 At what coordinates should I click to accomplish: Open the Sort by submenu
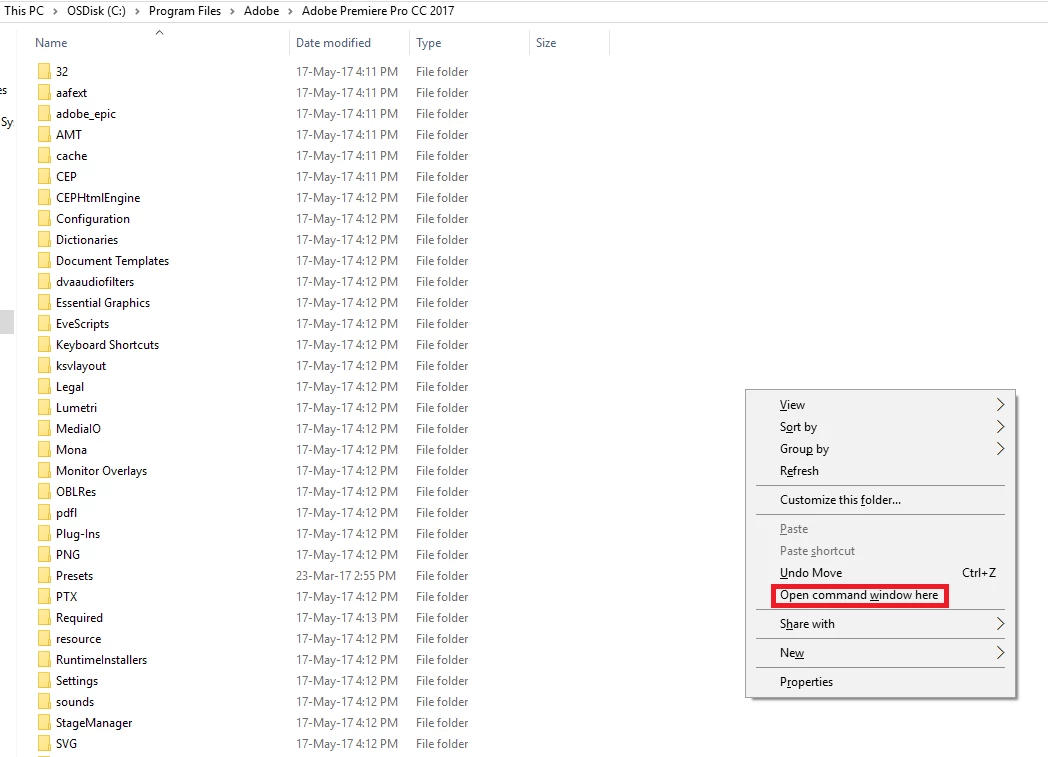(880, 427)
